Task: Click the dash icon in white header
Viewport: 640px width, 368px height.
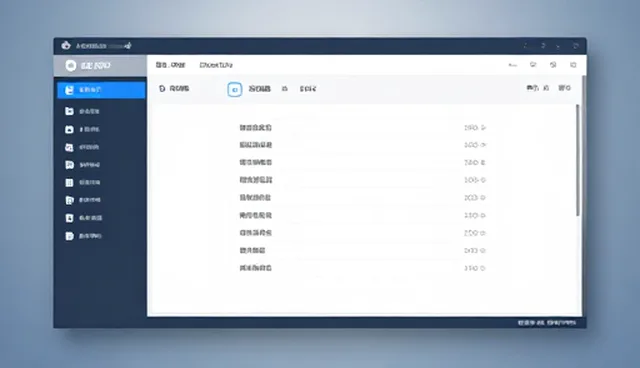Action: tap(513, 65)
